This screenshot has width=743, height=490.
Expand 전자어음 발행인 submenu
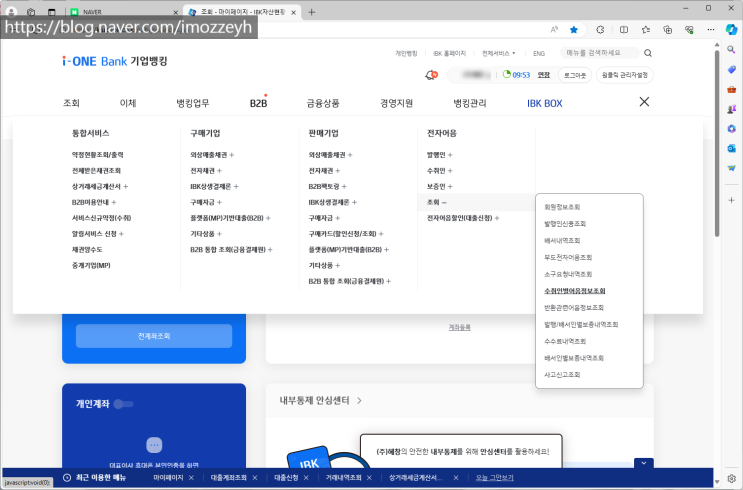pos(450,155)
